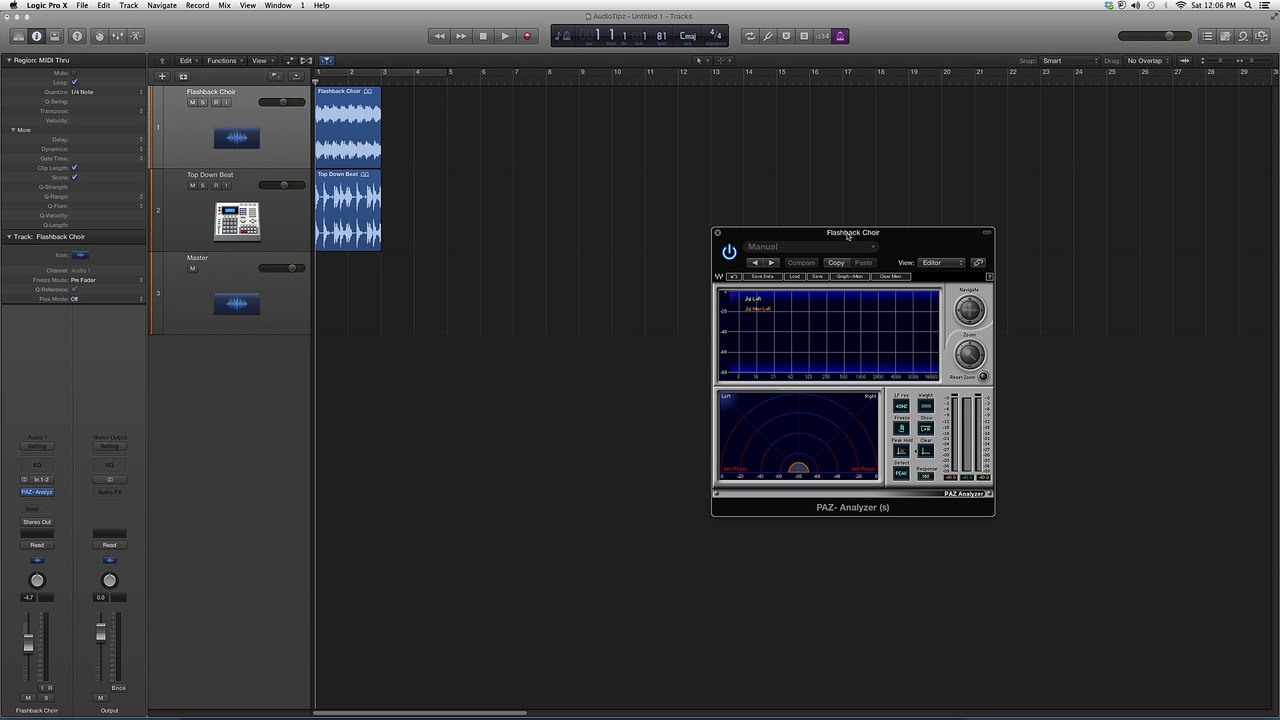Select the Flashback Choir audio region
Viewport: 1280px width, 720px height.
(348, 126)
